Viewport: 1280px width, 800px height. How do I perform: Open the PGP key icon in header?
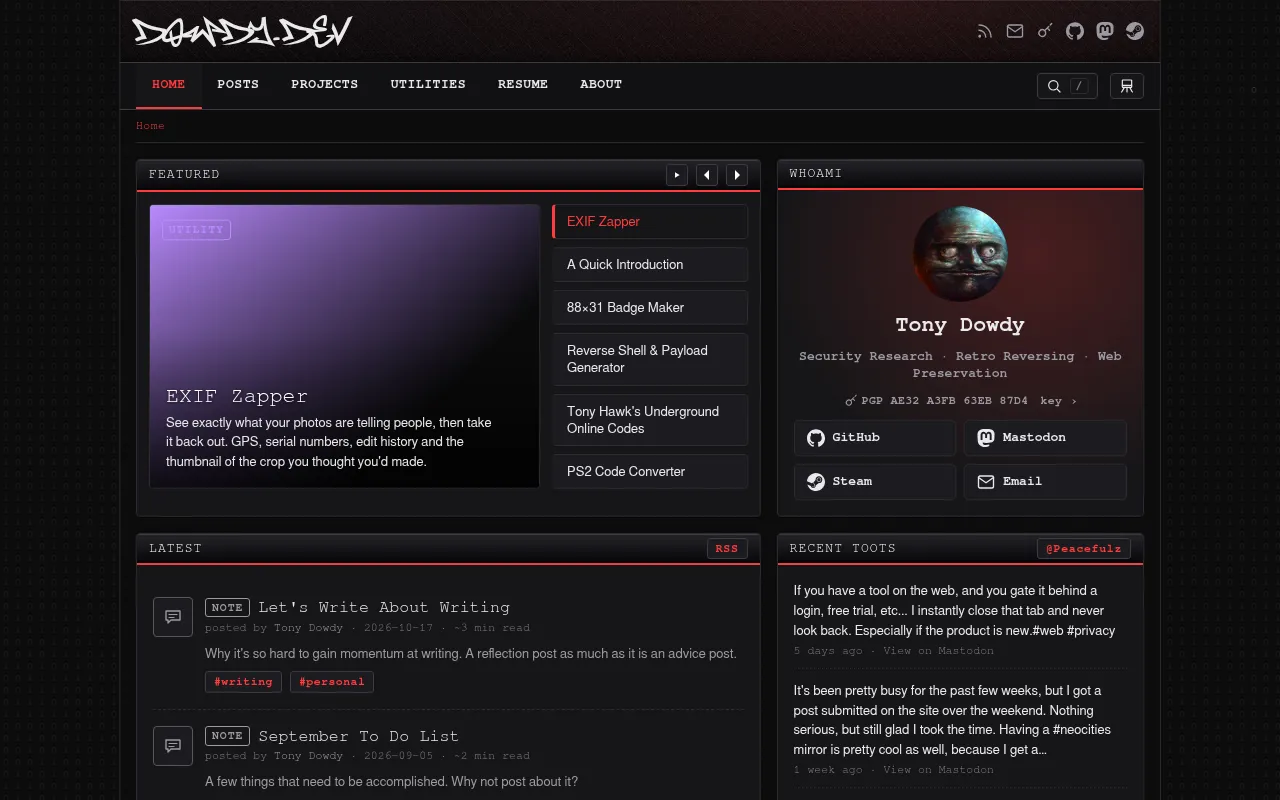1045,31
